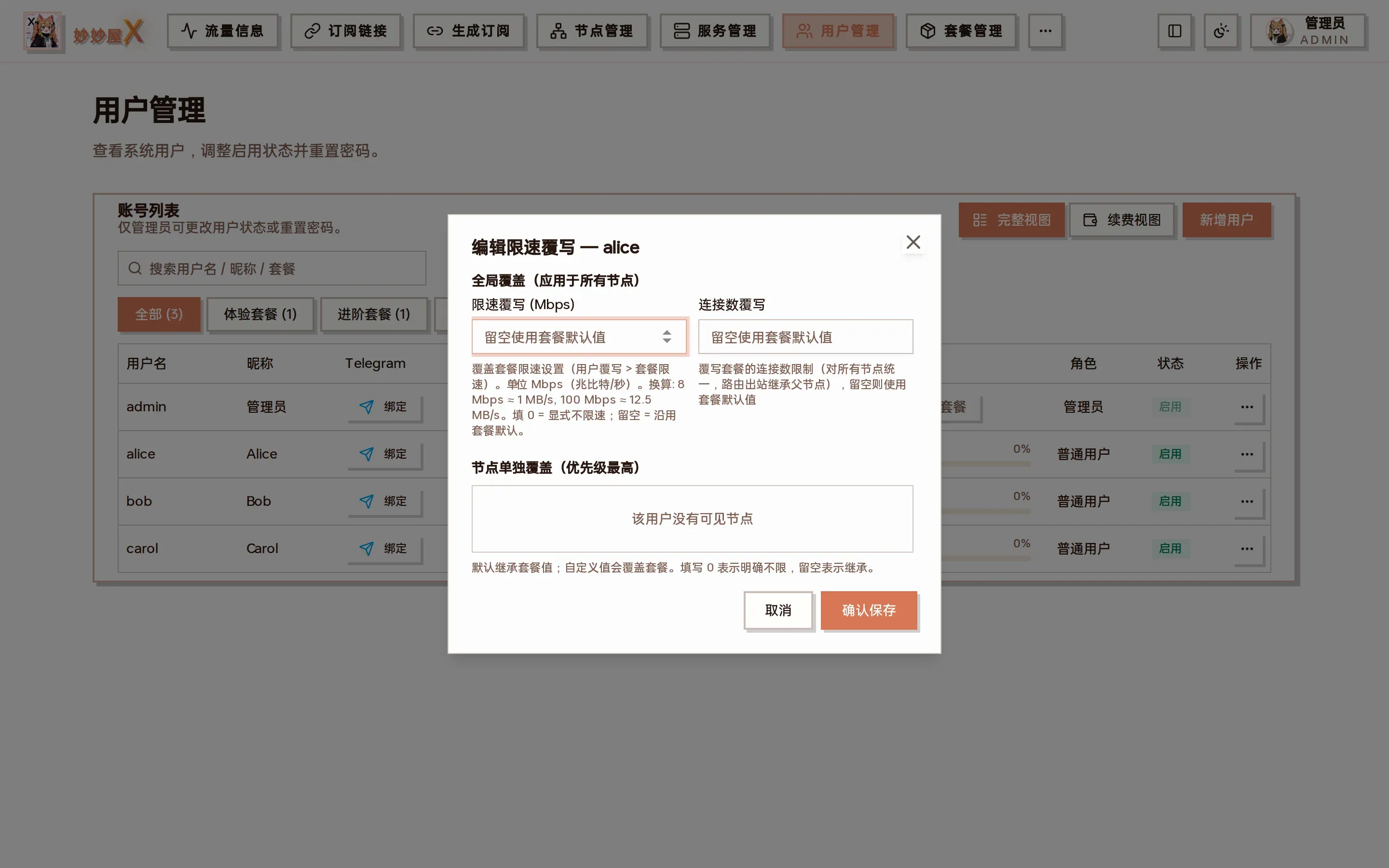Click the 启用 status badge for bob

click(x=1170, y=501)
